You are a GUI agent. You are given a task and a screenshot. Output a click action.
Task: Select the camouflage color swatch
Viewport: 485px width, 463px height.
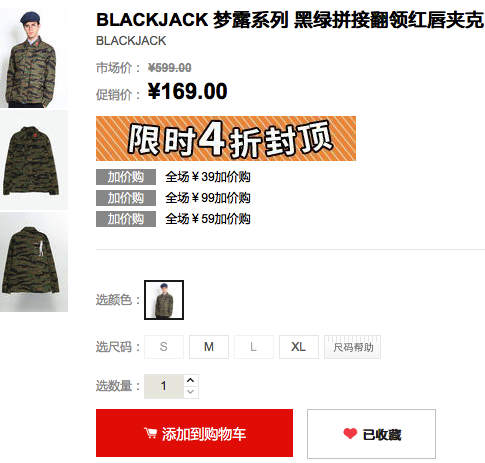coord(164,300)
